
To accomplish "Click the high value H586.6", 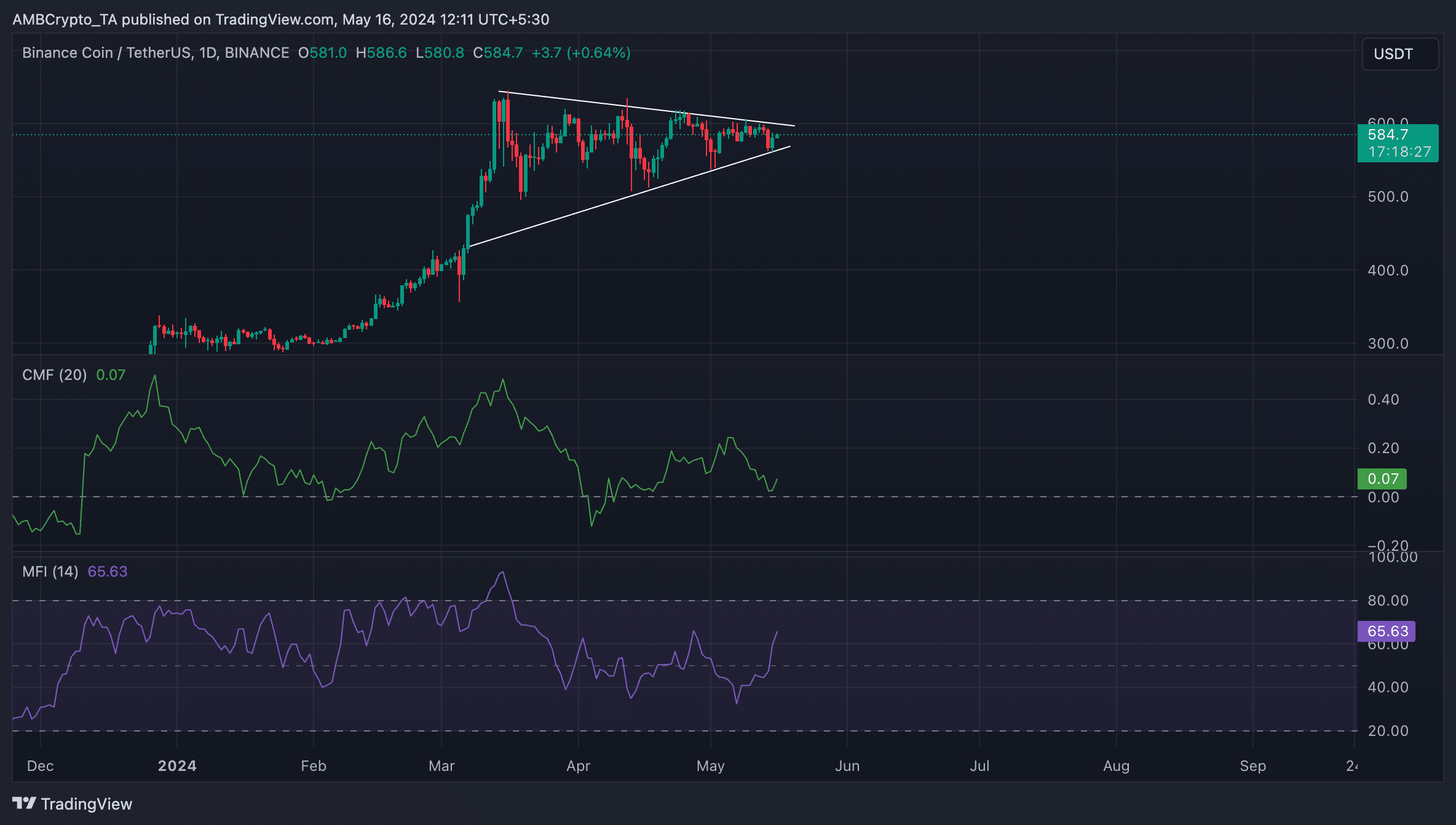I will click(381, 53).
